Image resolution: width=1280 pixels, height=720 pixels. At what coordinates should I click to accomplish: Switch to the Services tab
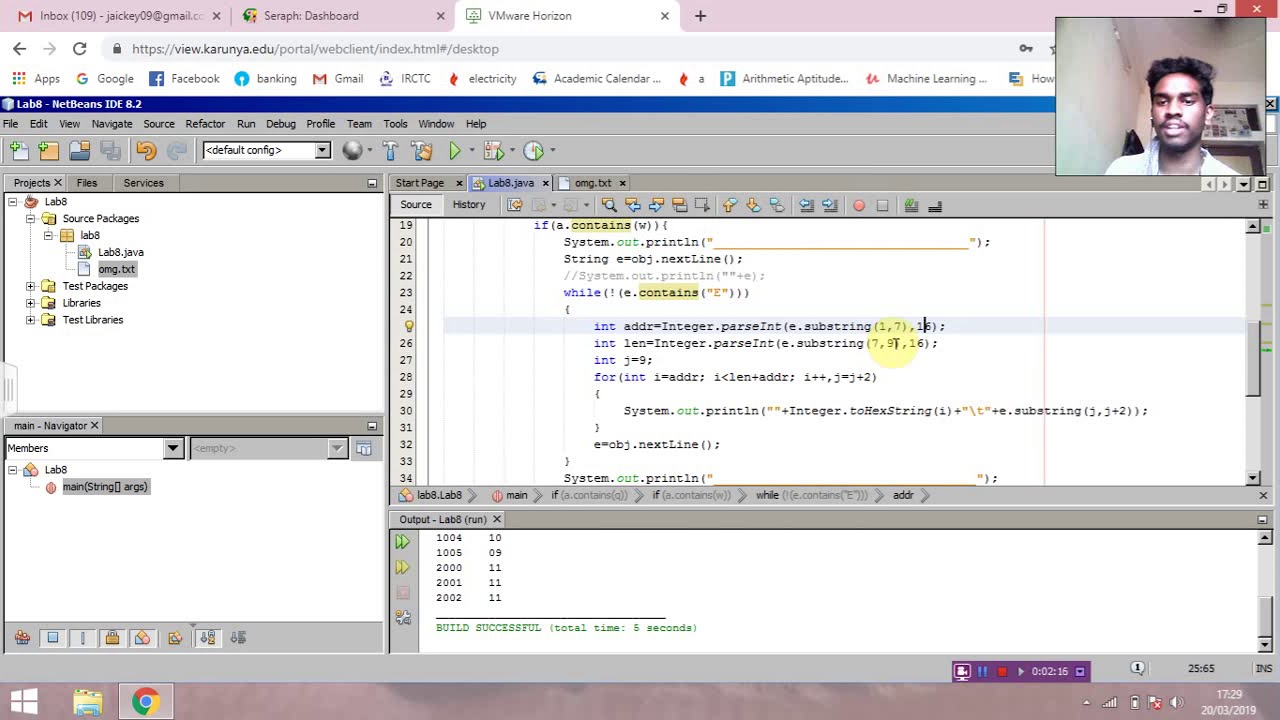[143, 183]
